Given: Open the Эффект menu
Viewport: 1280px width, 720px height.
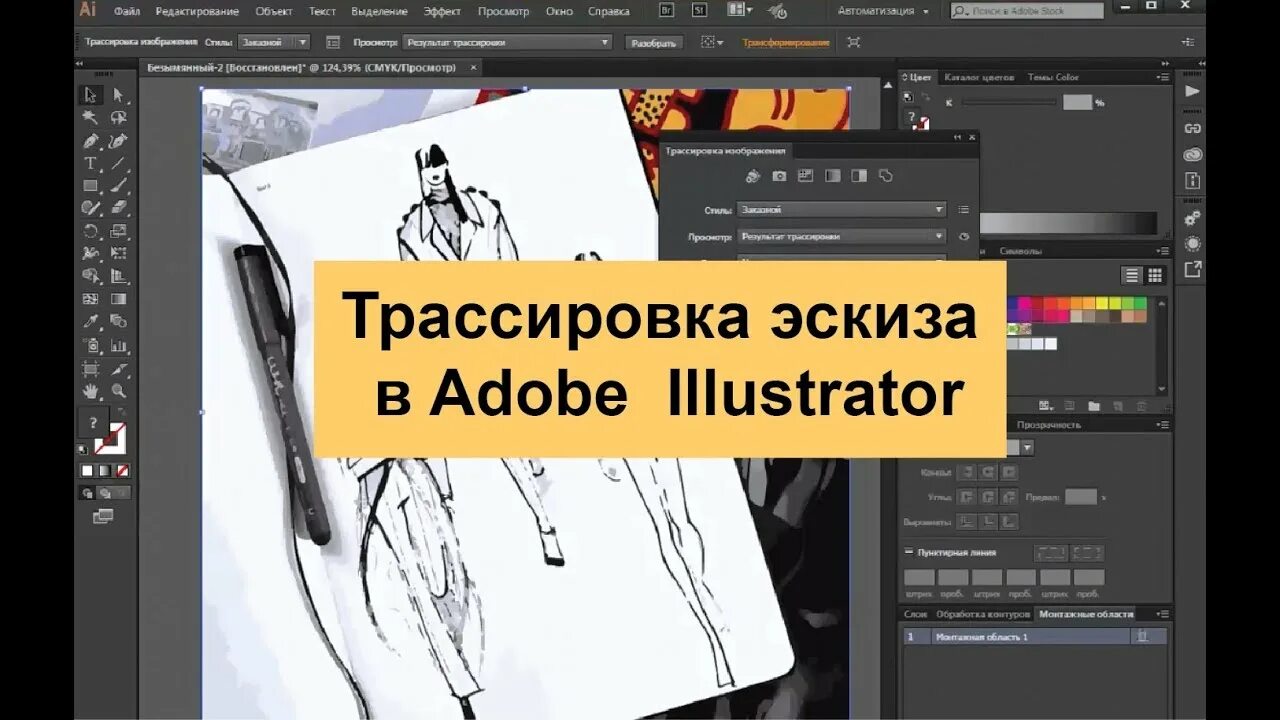Looking at the screenshot, I should (442, 11).
